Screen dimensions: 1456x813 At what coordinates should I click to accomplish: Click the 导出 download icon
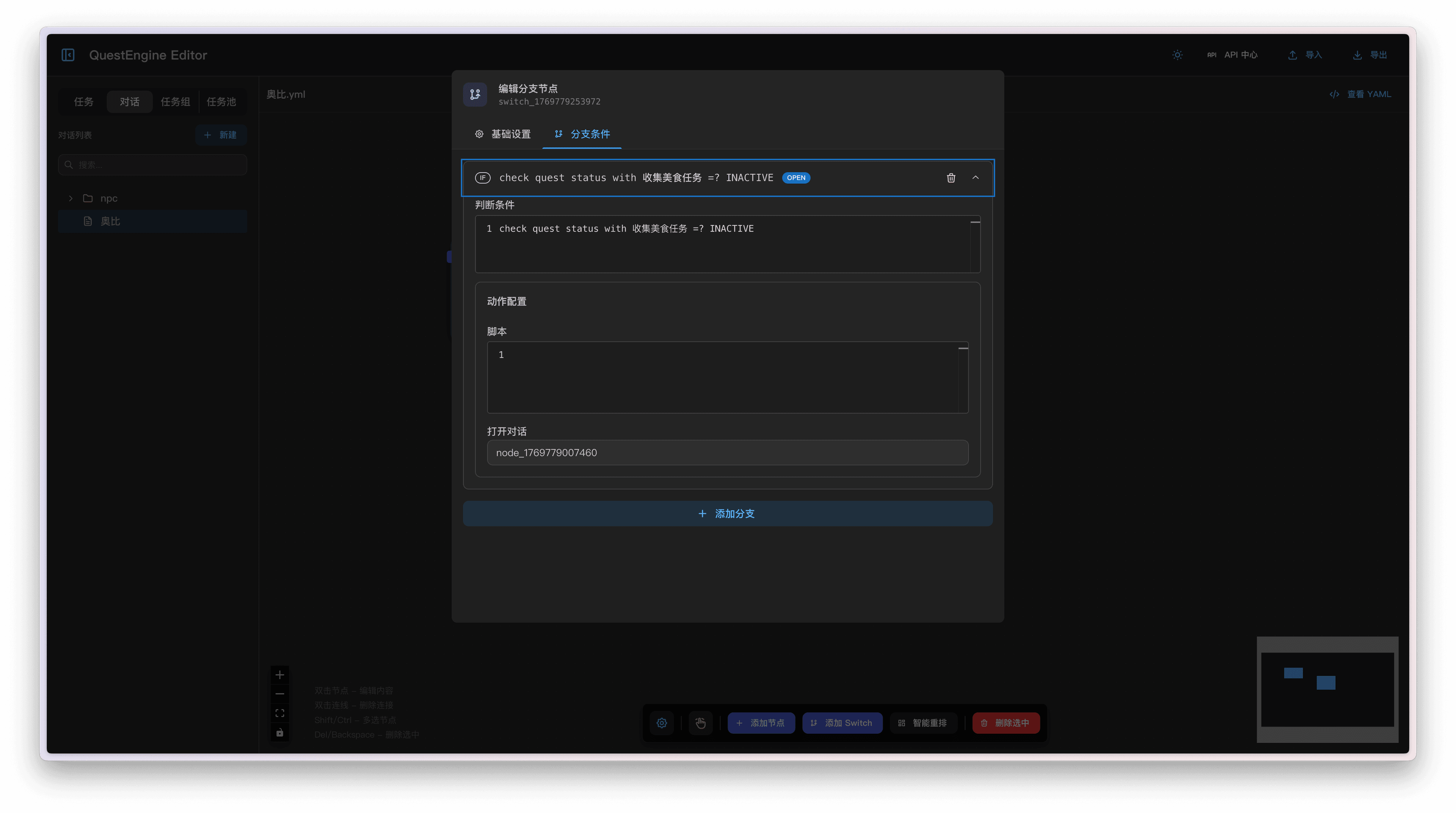click(1357, 55)
